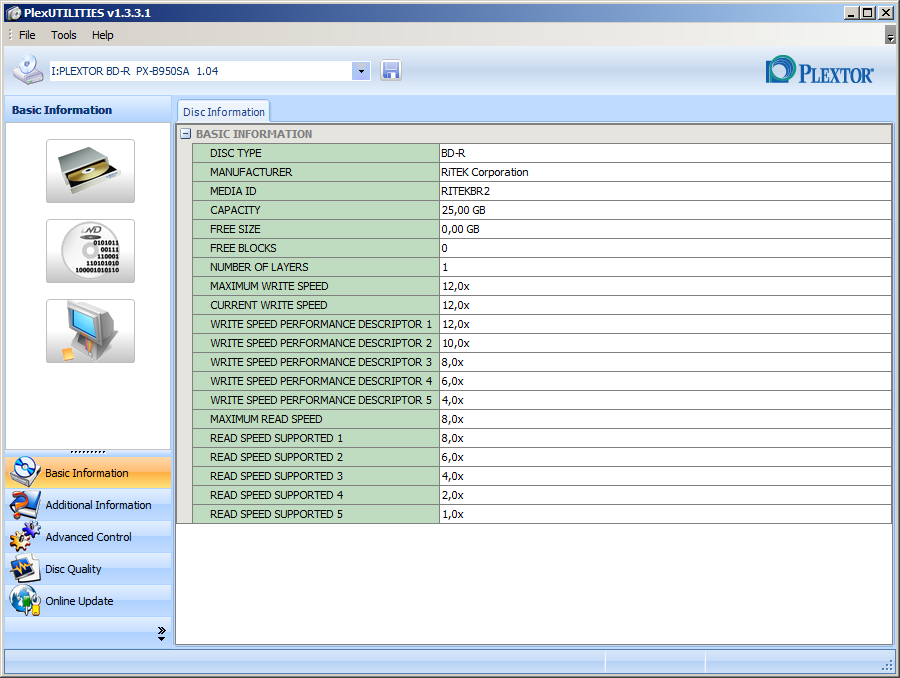900x678 pixels.
Task: Open the Tools menu
Action: point(64,35)
